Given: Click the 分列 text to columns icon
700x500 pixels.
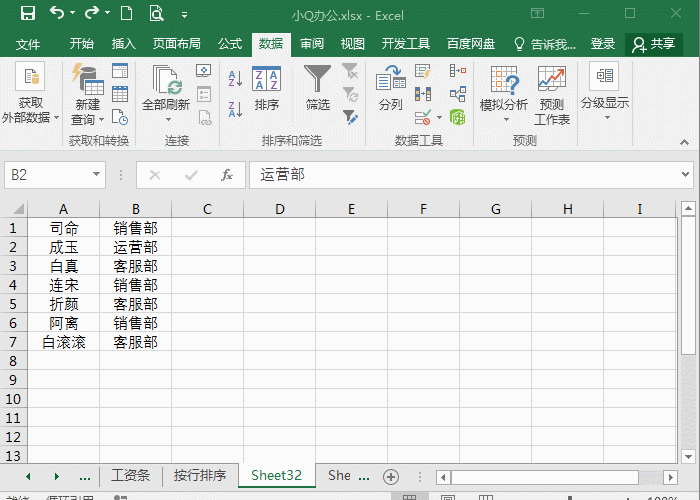Looking at the screenshot, I should click(391, 88).
